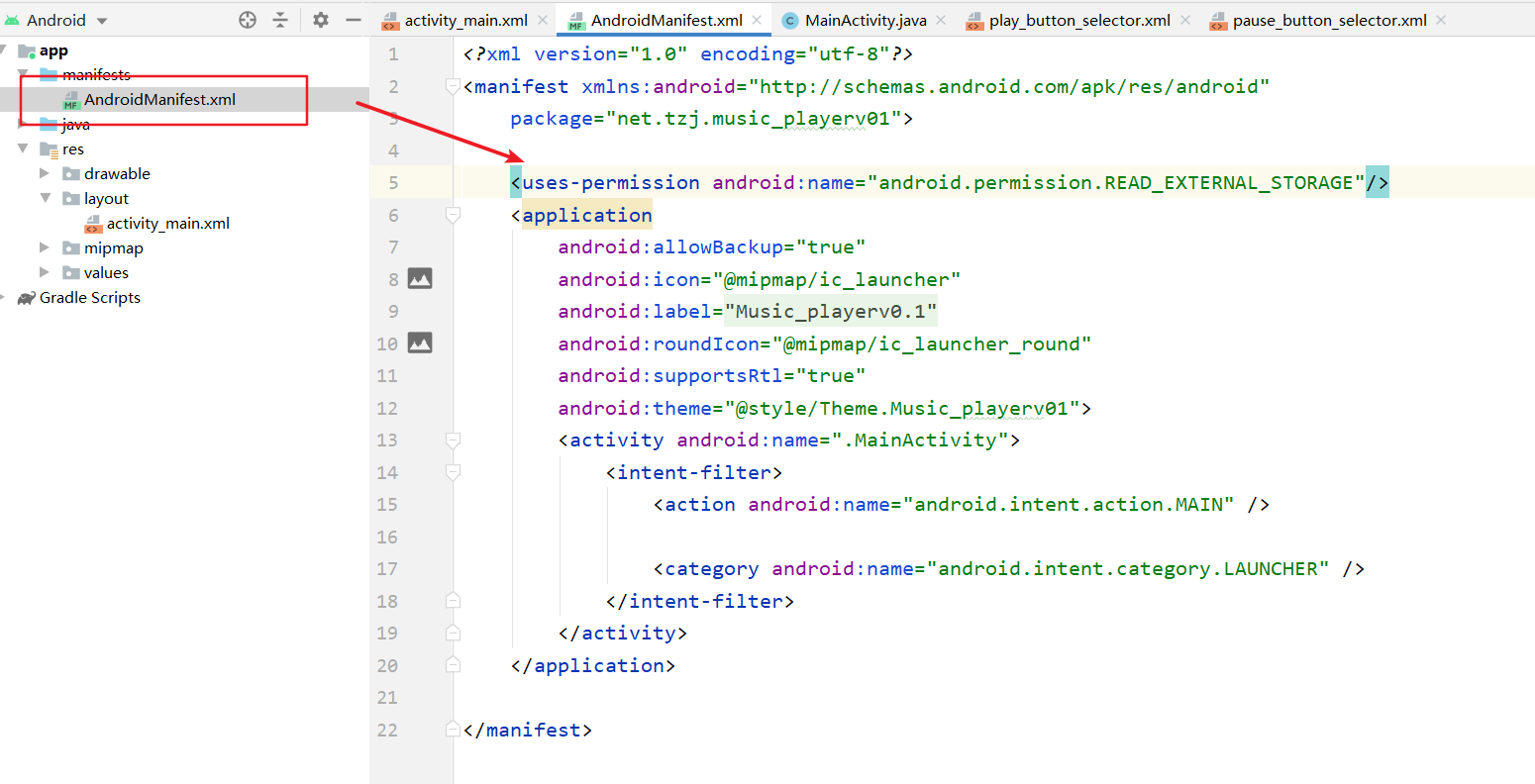
Task: Click the fold end marker on line 19
Action: [x=453, y=633]
